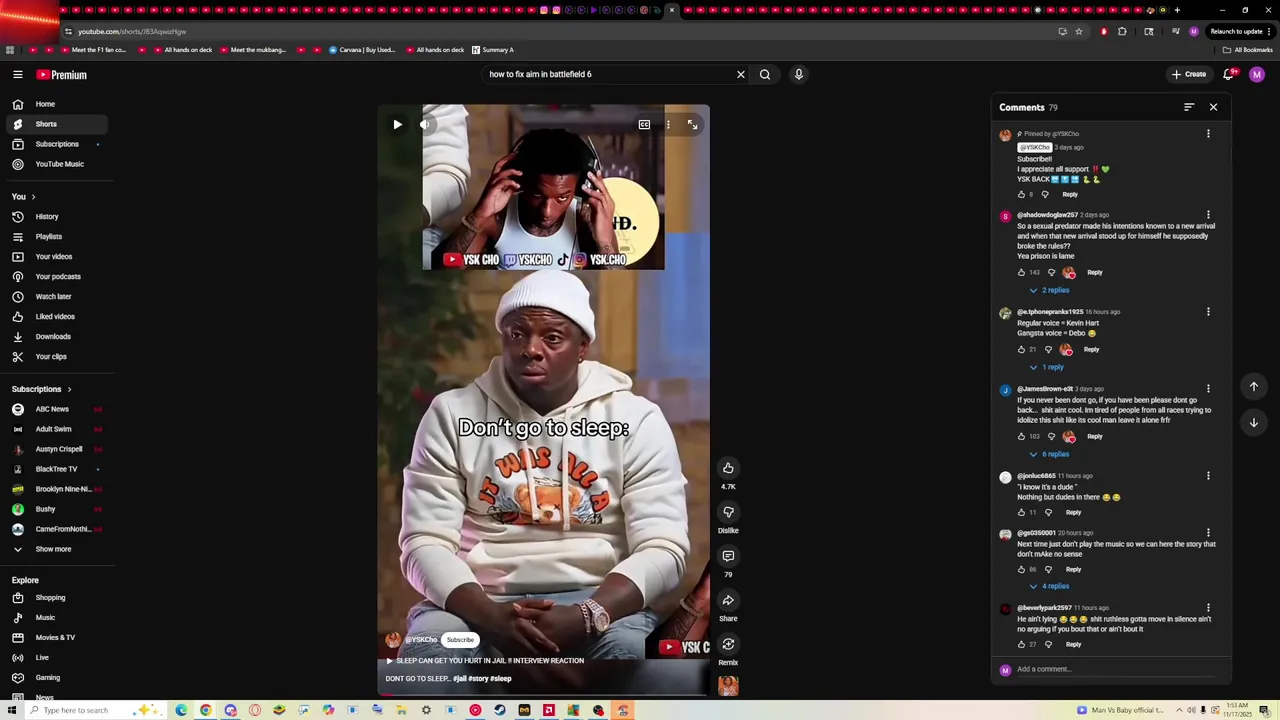This screenshot has width=1280, height=720.
Task: Start voice search with the microphone
Action: click(x=799, y=74)
